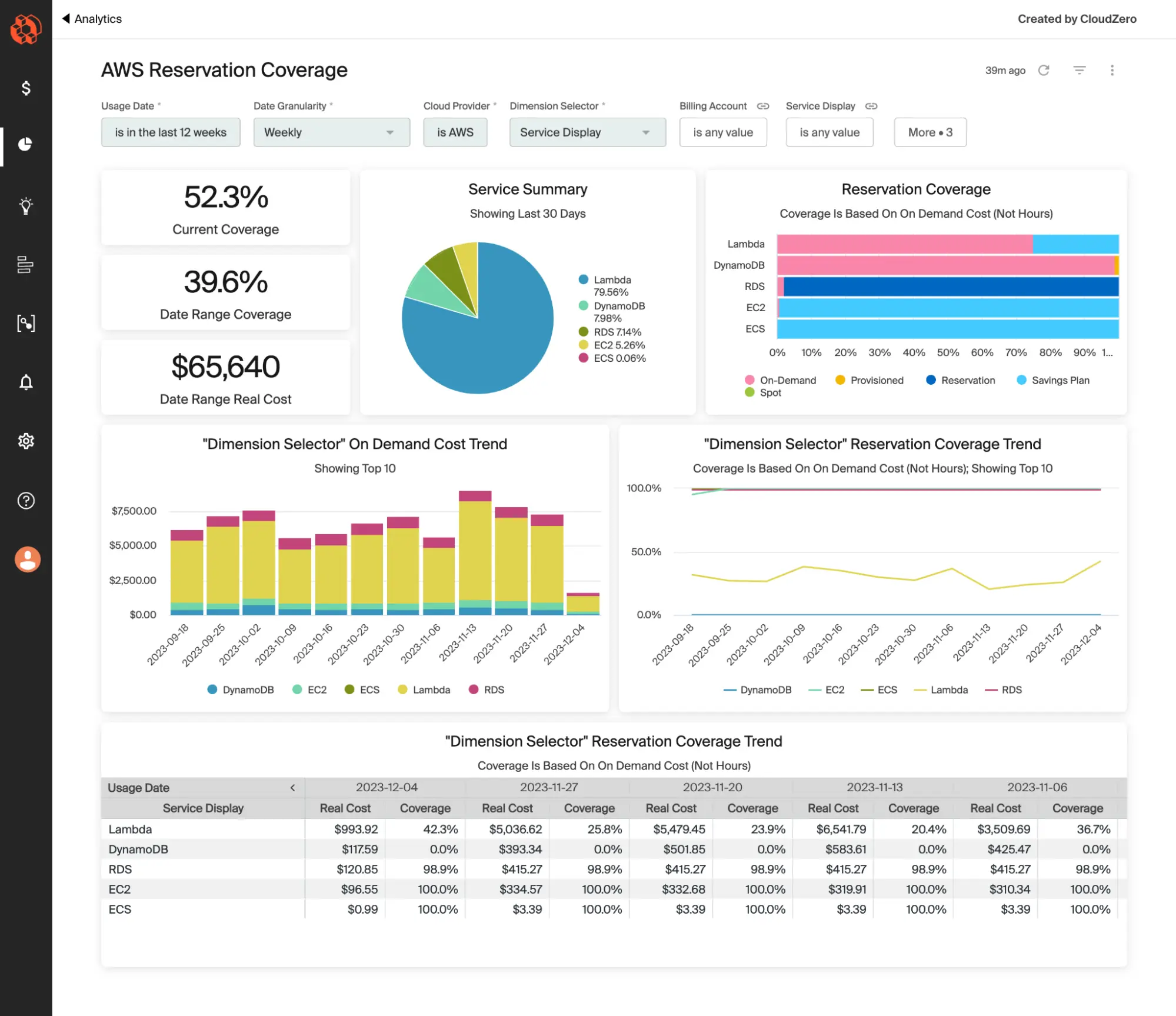The height and width of the screenshot is (1016, 1176).
Task: Click the 52.3% Current Coverage tile
Action: tap(226, 208)
